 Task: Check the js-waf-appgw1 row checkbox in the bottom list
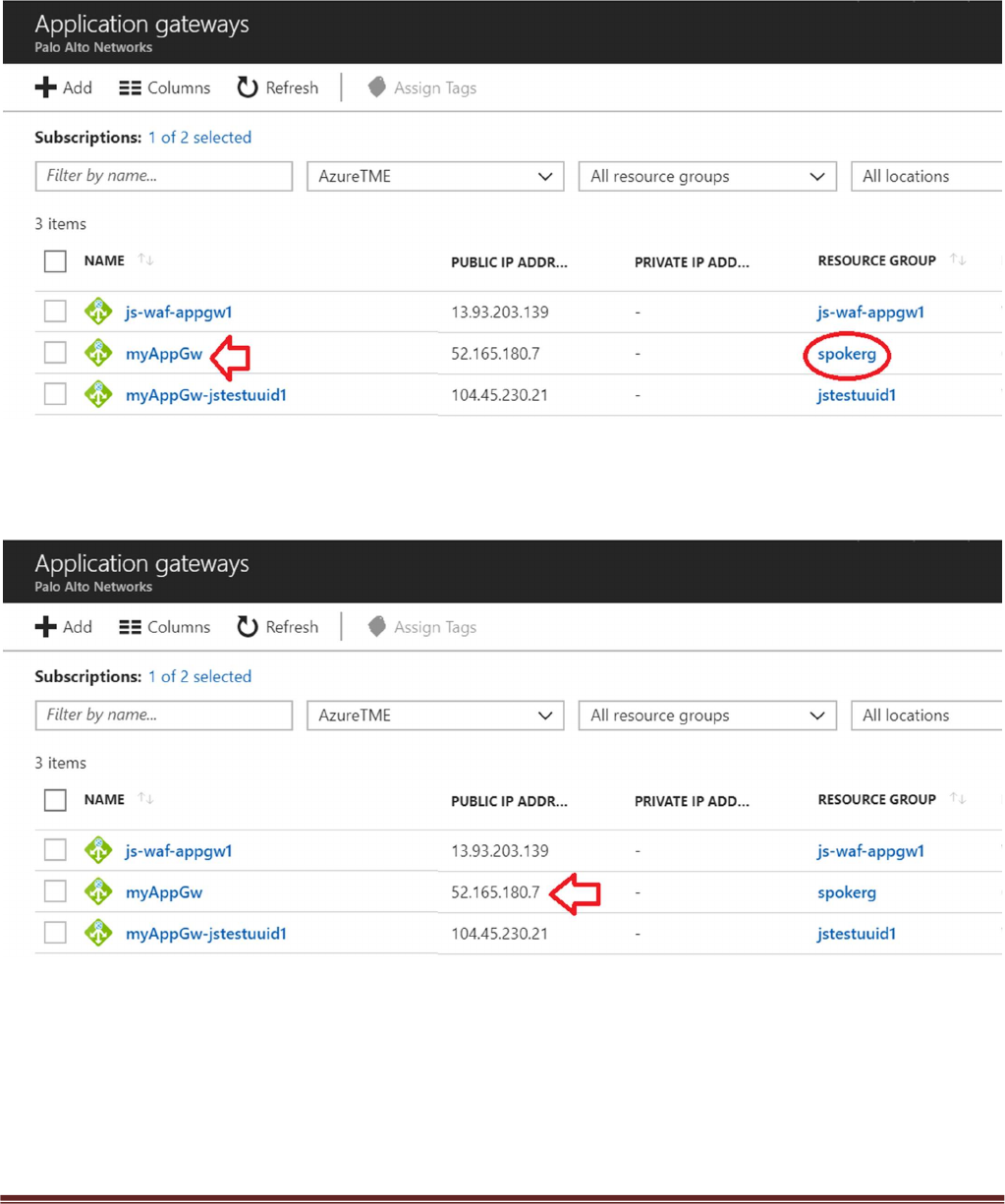pyautogui.click(x=55, y=850)
